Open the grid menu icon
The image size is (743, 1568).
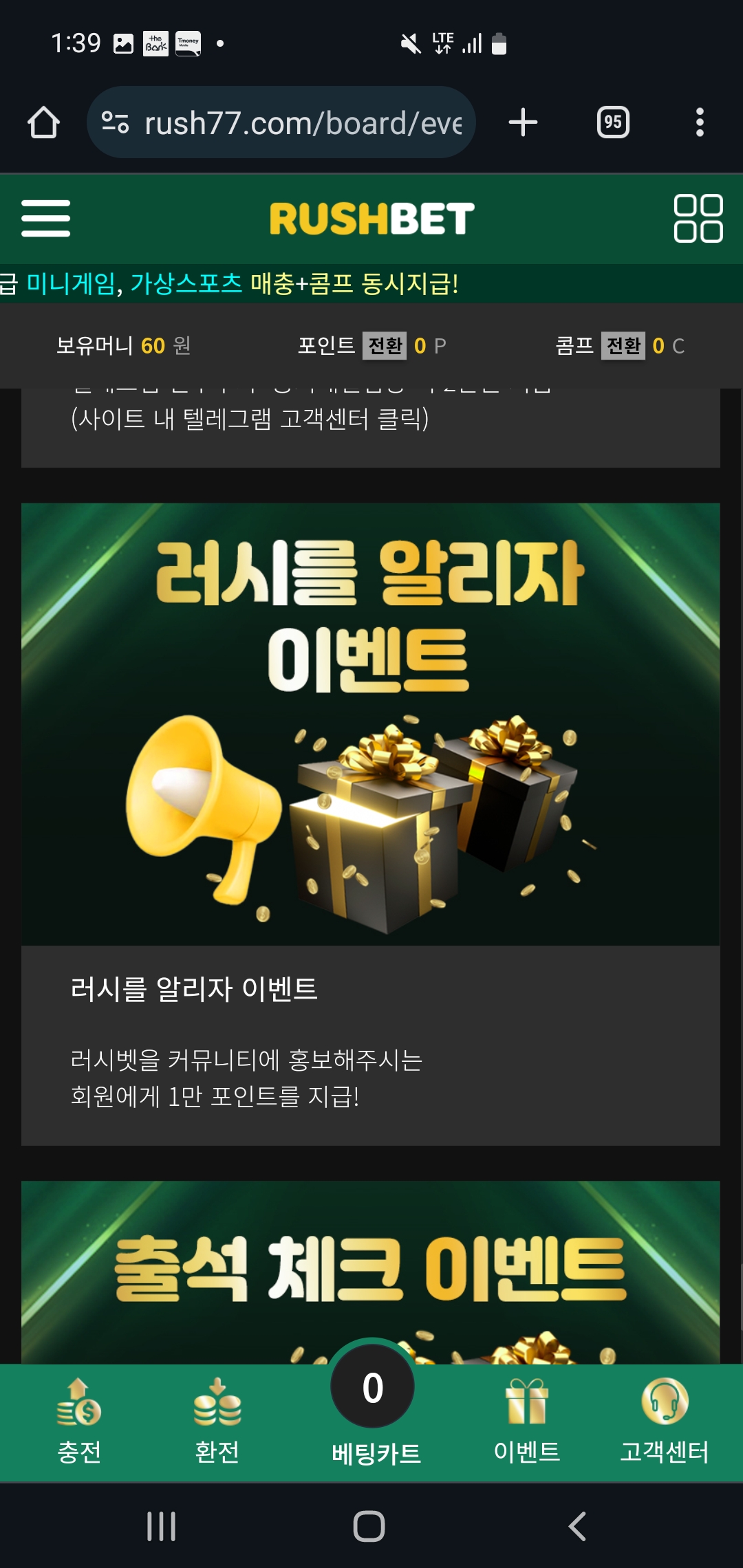[698, 218]
